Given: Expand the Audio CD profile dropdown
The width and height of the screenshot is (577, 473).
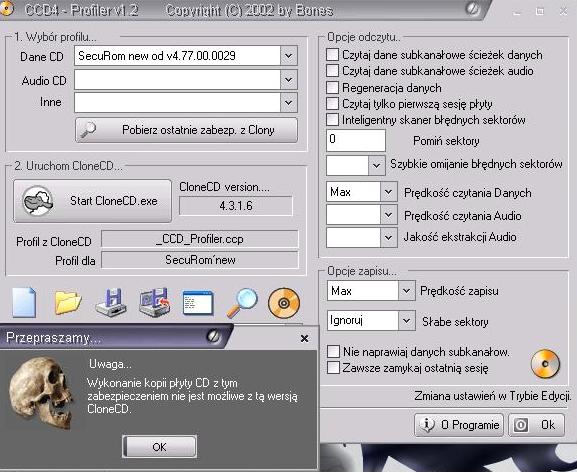Looking at the screenshot, I should [x=288, y=80].
